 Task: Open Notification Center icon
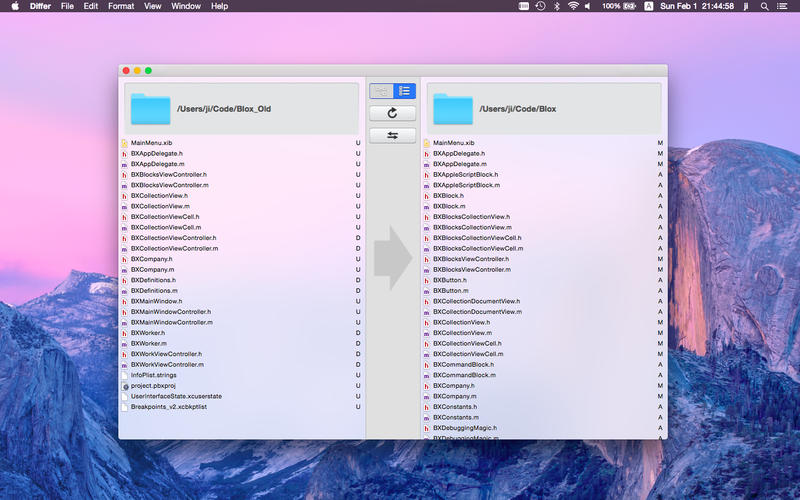782,6
